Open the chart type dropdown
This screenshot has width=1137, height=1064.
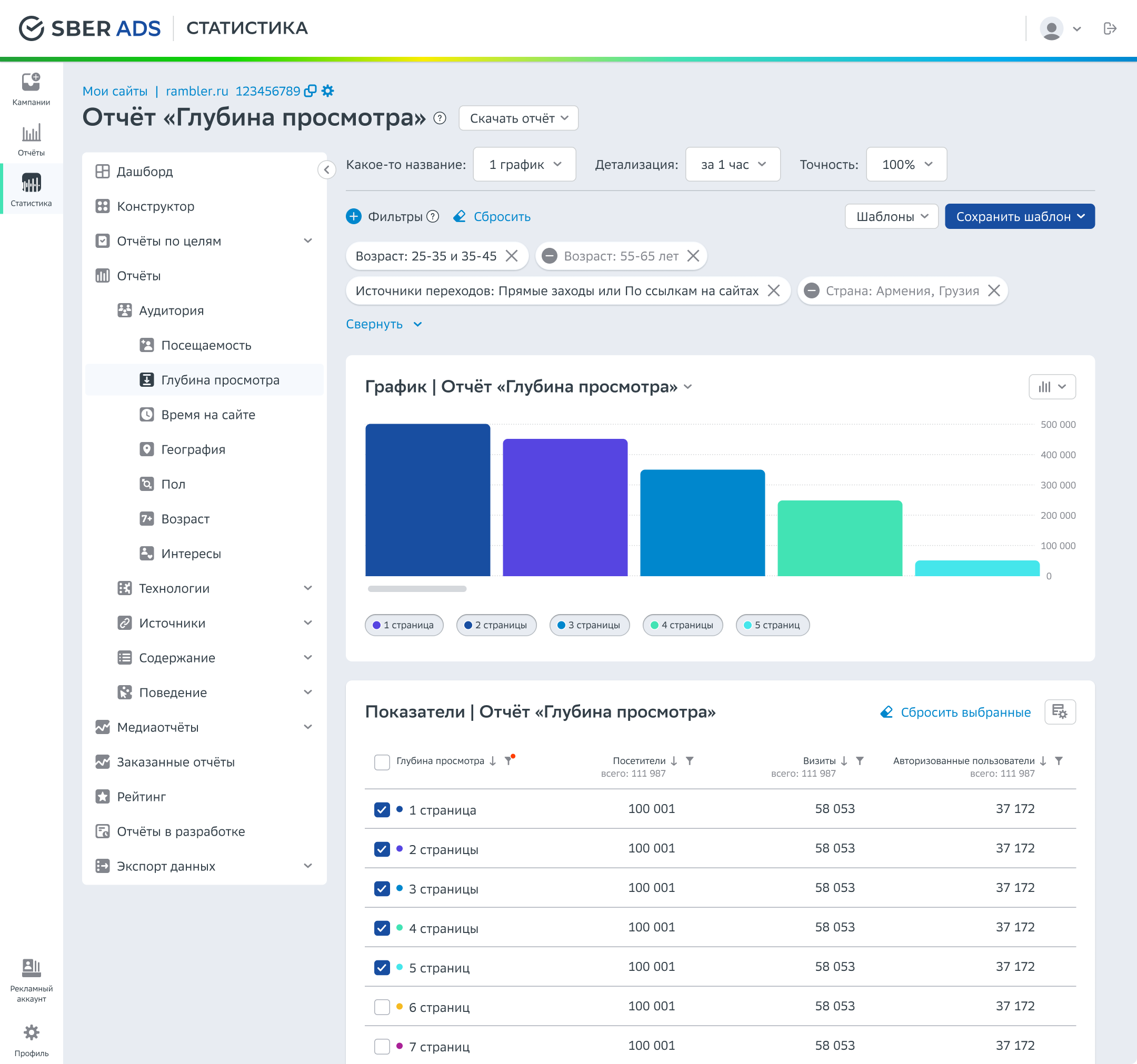(1052, 387)
